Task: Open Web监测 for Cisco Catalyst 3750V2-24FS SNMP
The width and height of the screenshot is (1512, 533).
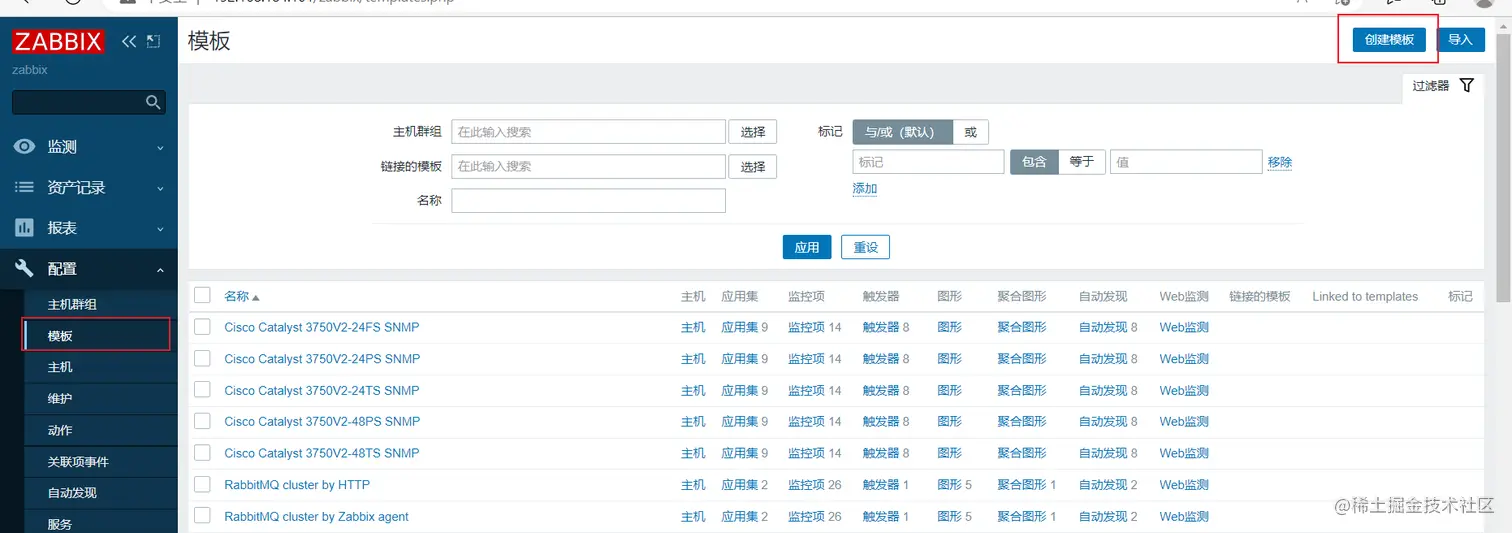Action: (1184, 327)
